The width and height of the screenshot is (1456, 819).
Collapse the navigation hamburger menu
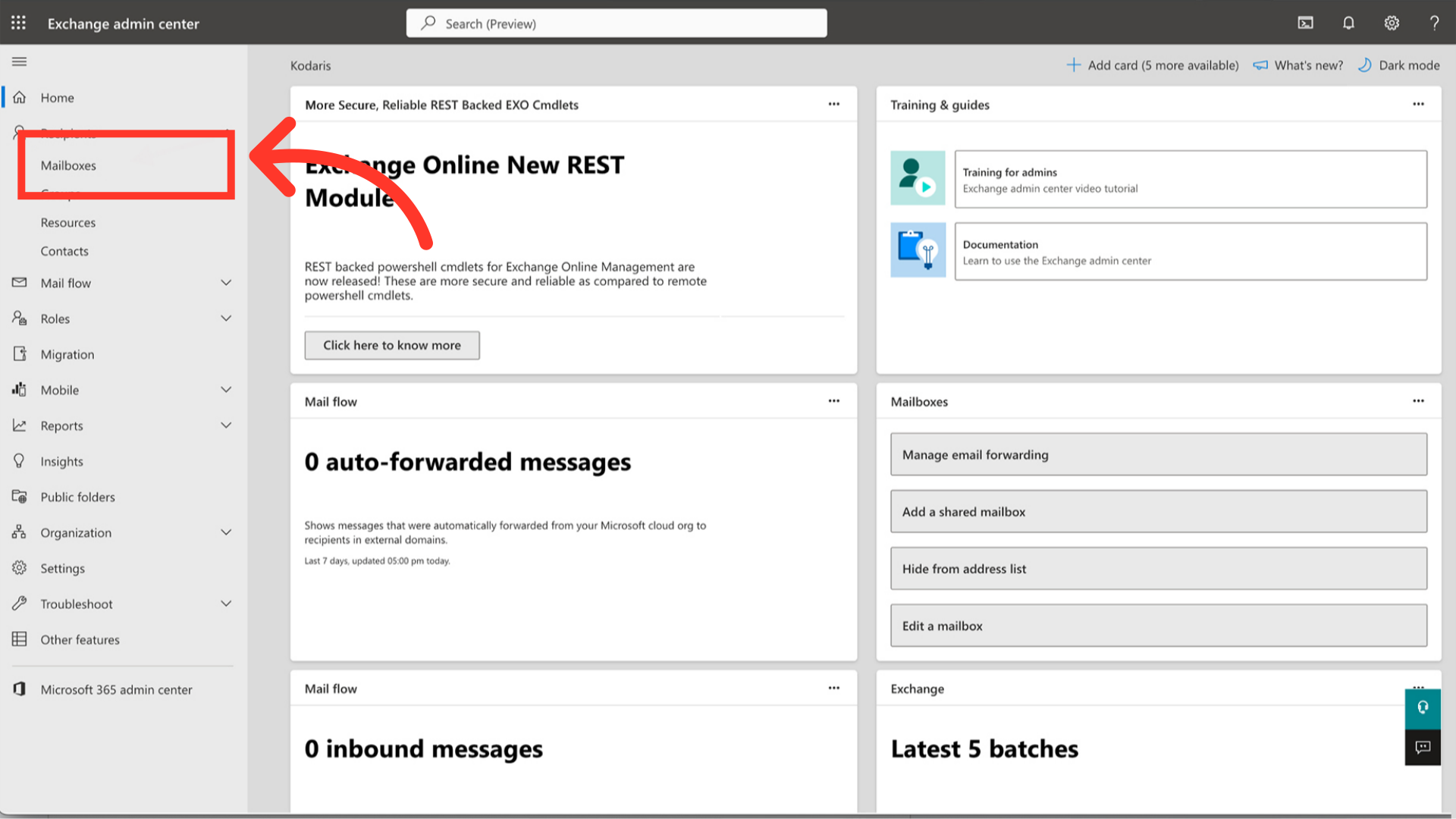[x=20, y=61]
